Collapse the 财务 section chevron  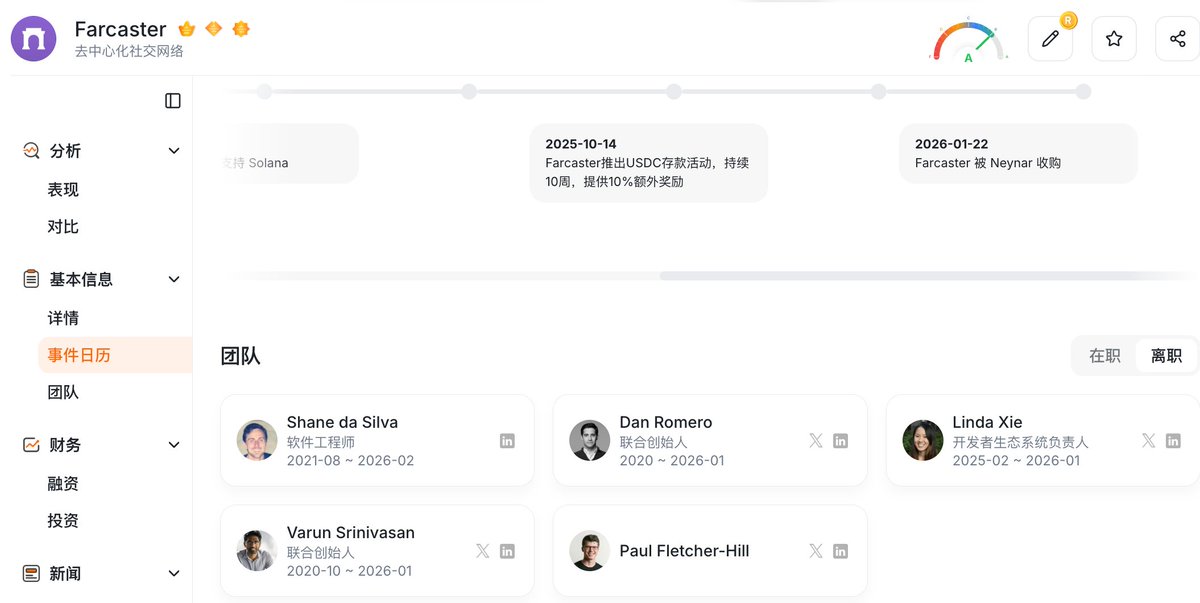tap(174, 445)
